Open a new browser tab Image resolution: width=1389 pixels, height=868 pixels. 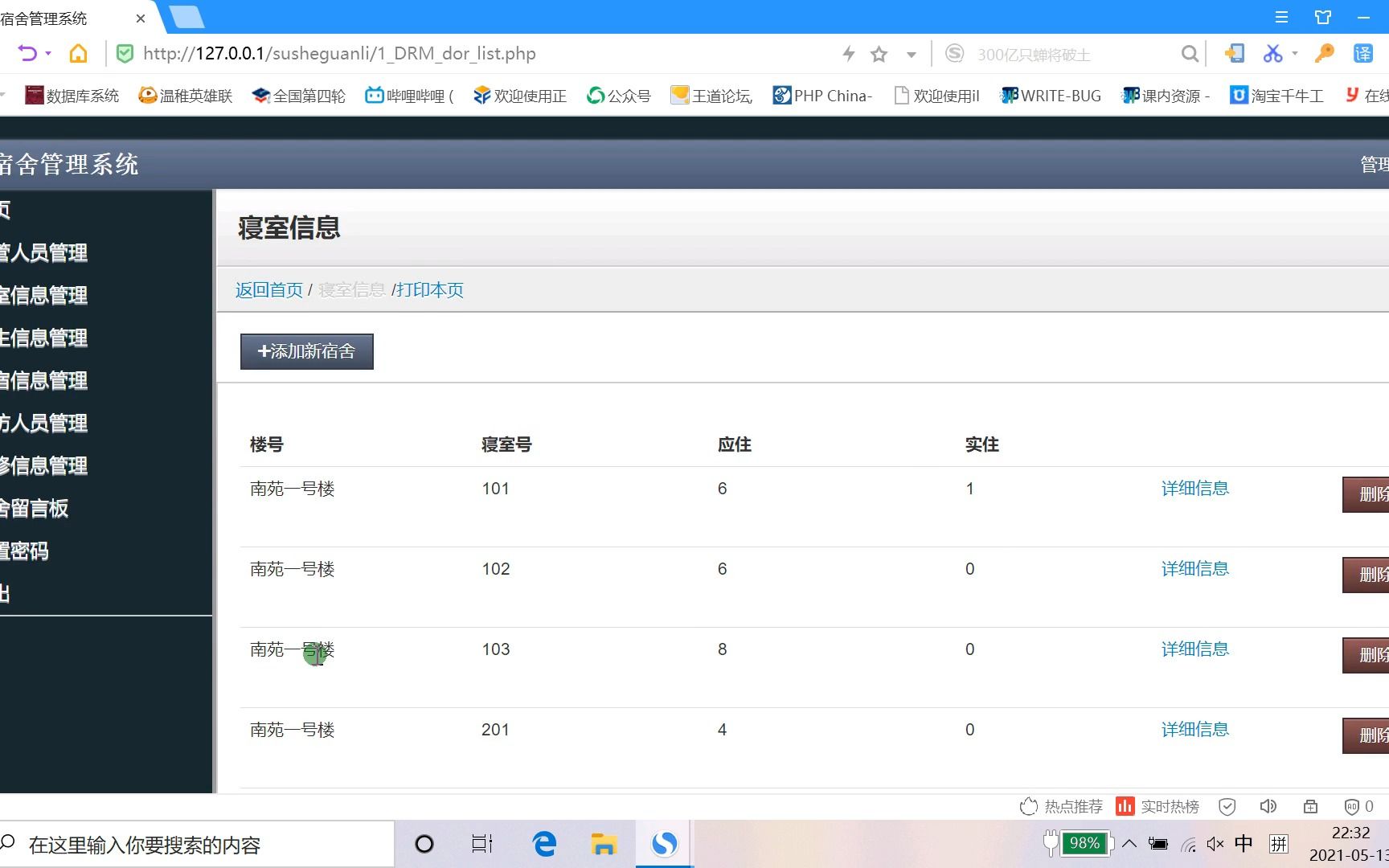point(186,17)
